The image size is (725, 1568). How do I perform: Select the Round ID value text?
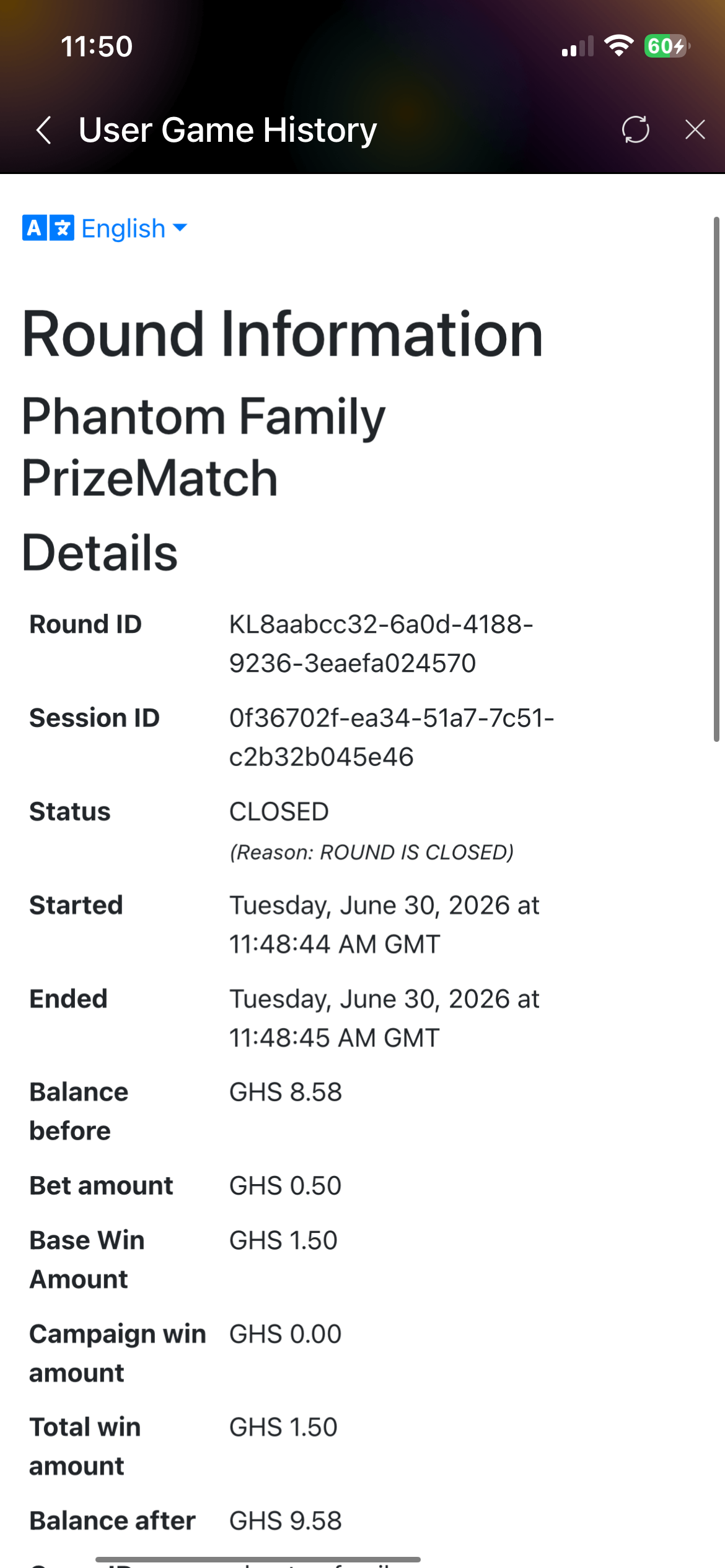click(x=381, y=643)
